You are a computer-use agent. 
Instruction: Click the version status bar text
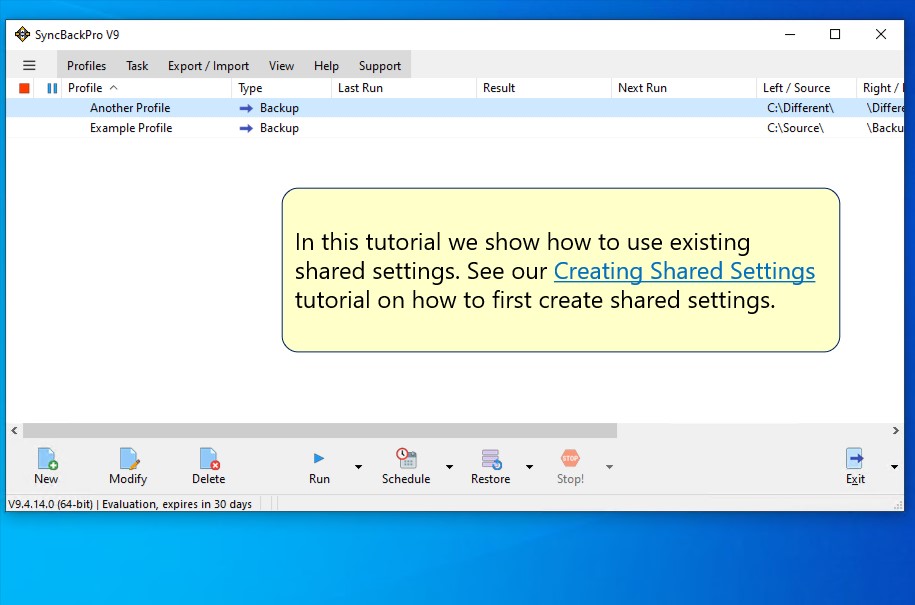click(x=130, y=504)
